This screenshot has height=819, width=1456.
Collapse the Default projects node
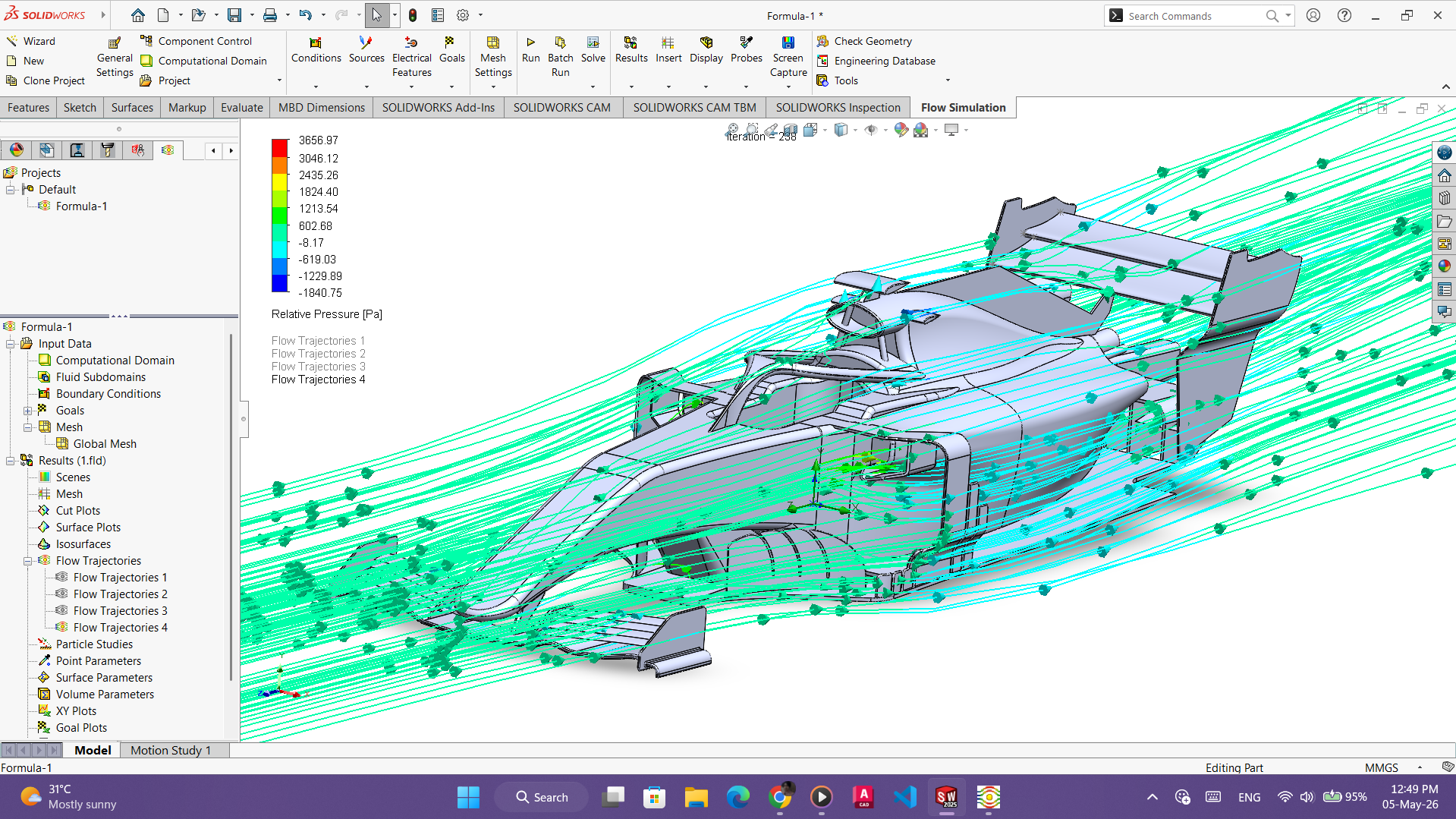pyautogui.click(x=11, y=190)
